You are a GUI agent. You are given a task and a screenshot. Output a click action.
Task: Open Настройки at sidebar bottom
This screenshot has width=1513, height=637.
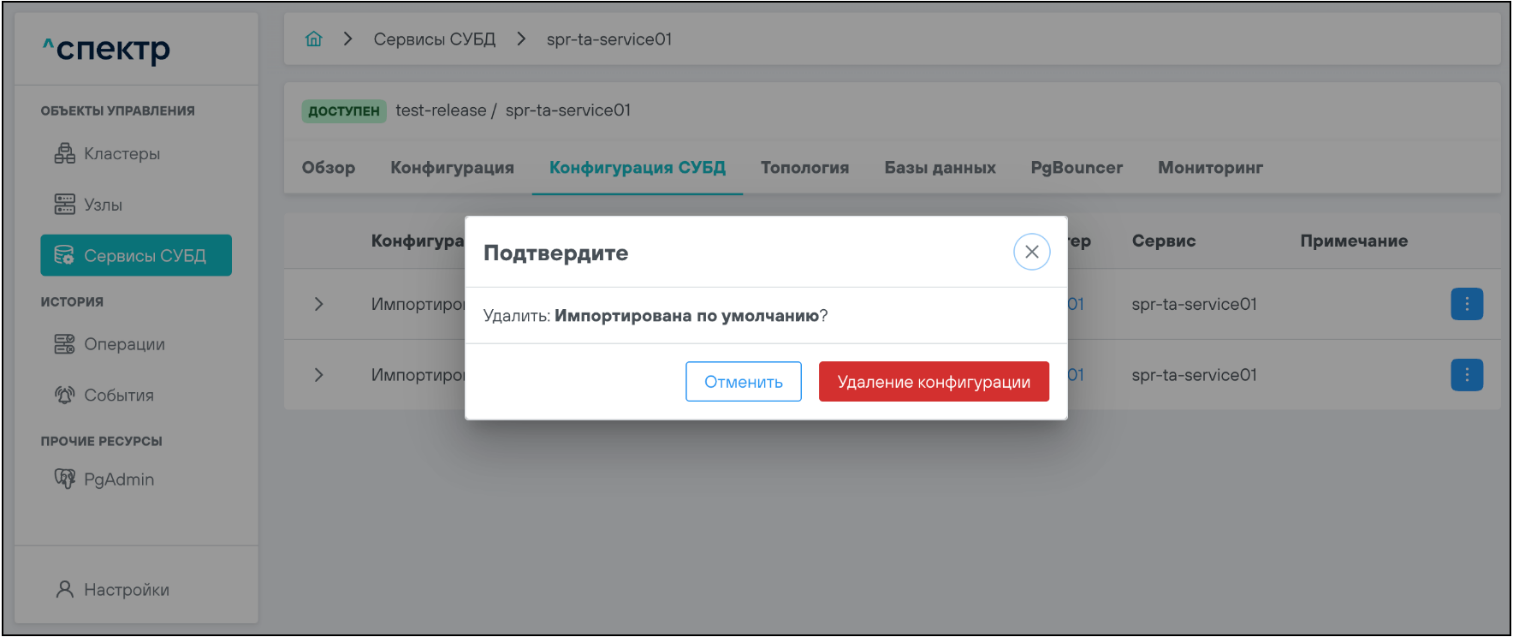[112, 589]
